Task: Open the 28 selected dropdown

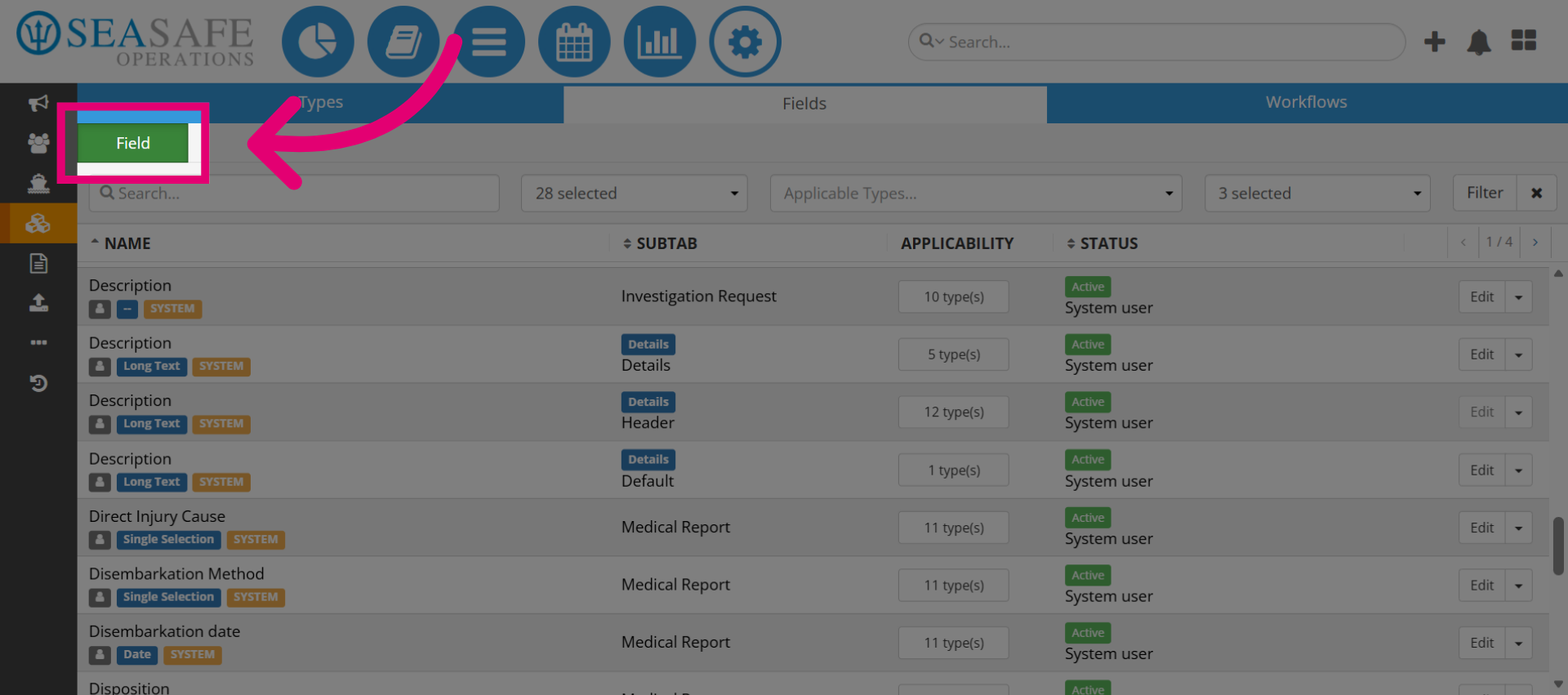Action: point(635,194)
